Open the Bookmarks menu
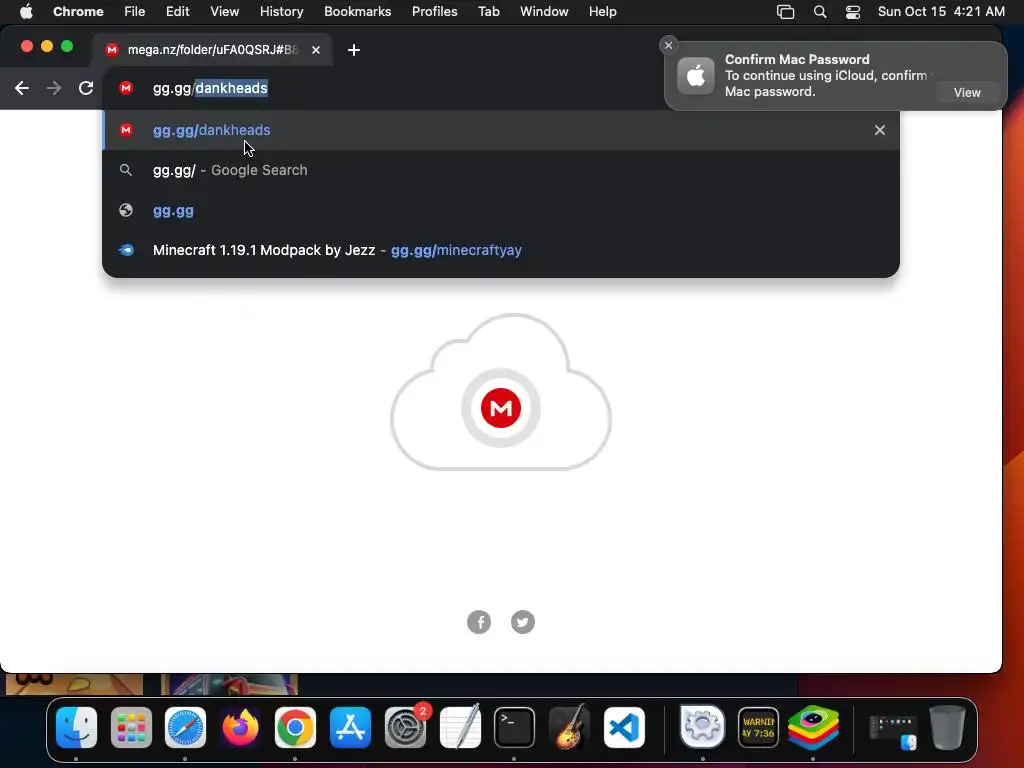Screen dimensions: 1024x768 pyautogui.click(x=358, y=12)
